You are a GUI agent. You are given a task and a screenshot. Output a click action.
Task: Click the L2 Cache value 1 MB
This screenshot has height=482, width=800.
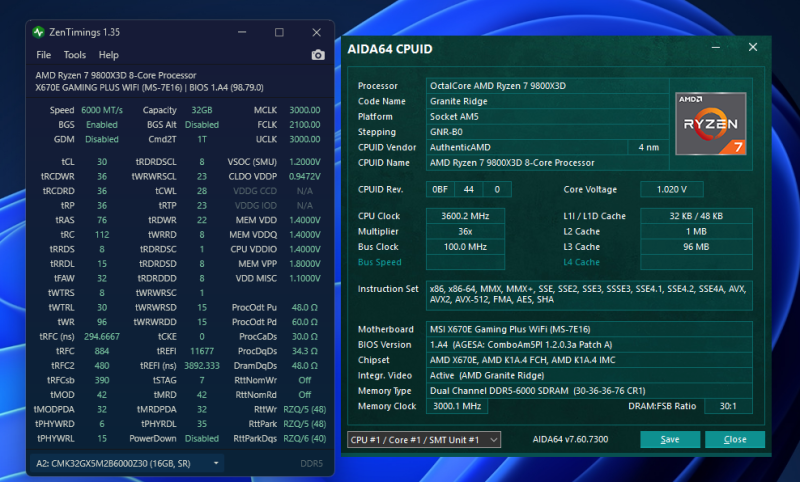click(x=696, y=231)
